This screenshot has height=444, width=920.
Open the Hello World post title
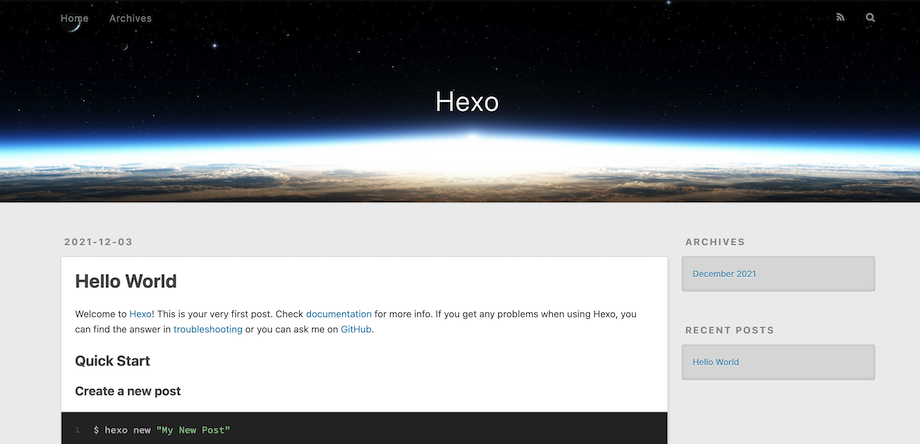click(126, 282)
